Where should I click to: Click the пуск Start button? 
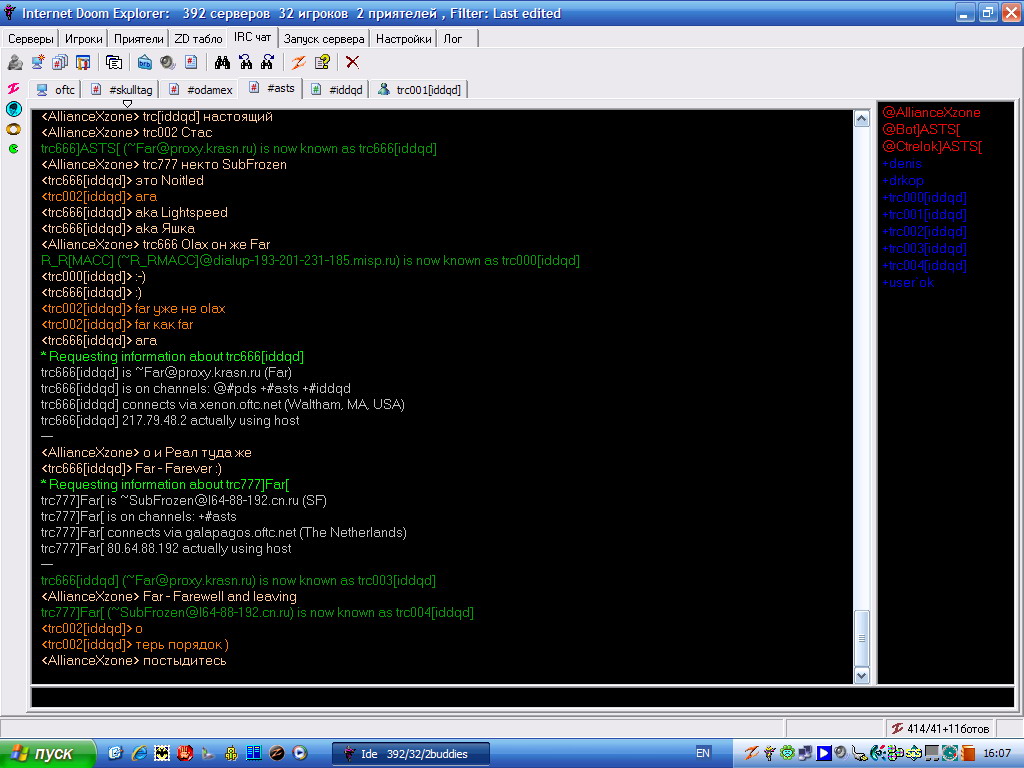pyautogui.click(x=47, y=753)
